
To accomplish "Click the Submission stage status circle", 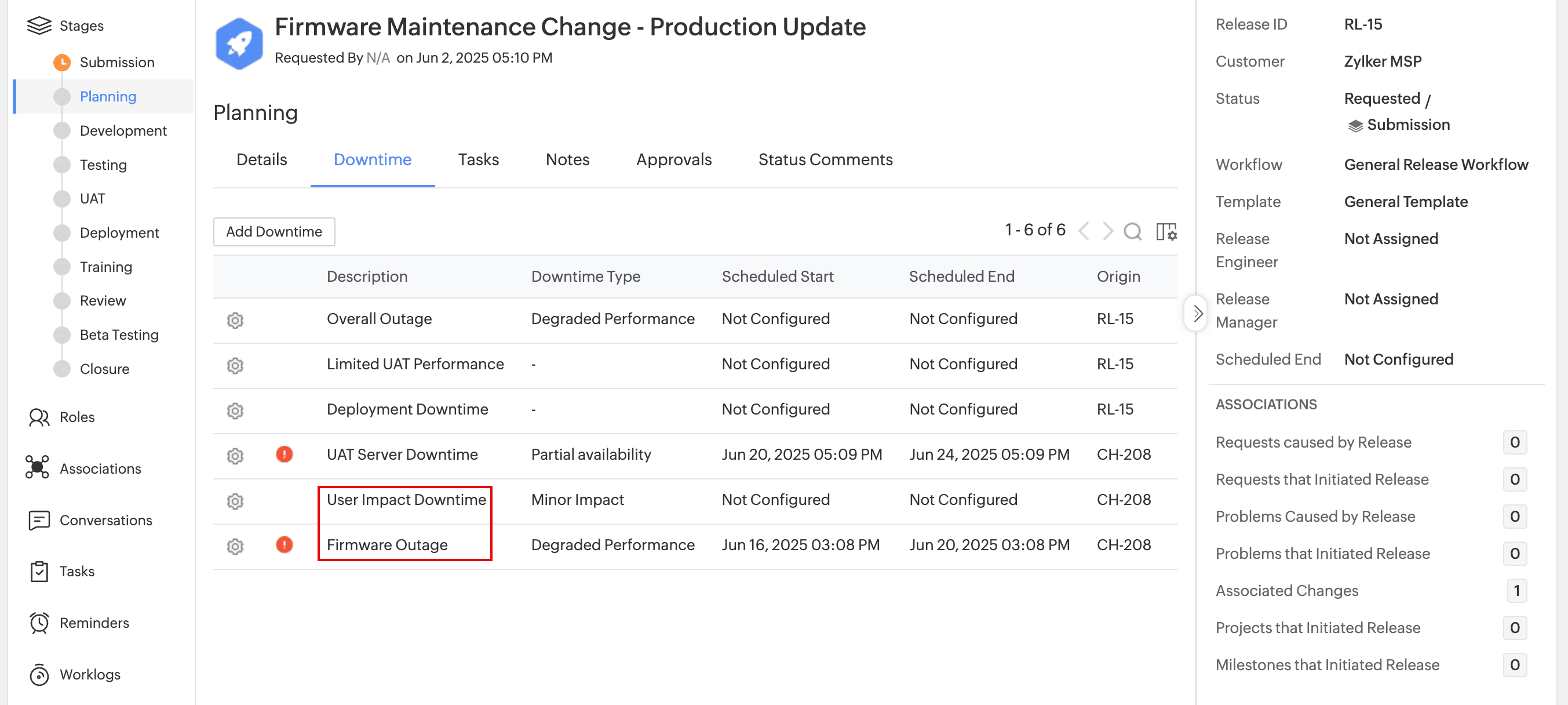I will pos(62,62).
